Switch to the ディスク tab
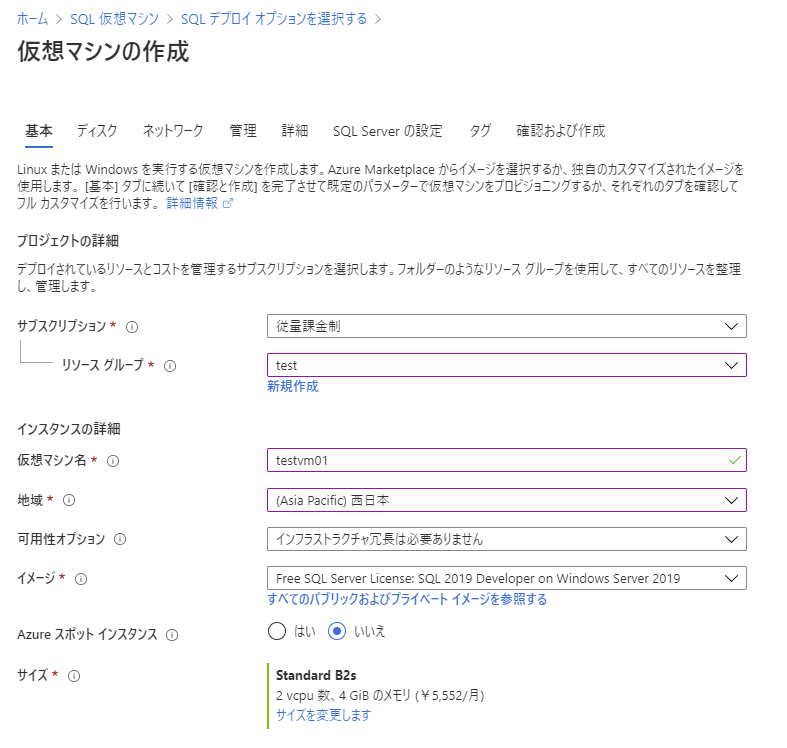Viewport: 787px width, 748px height. pyautogui.click(x=97, y=131)
